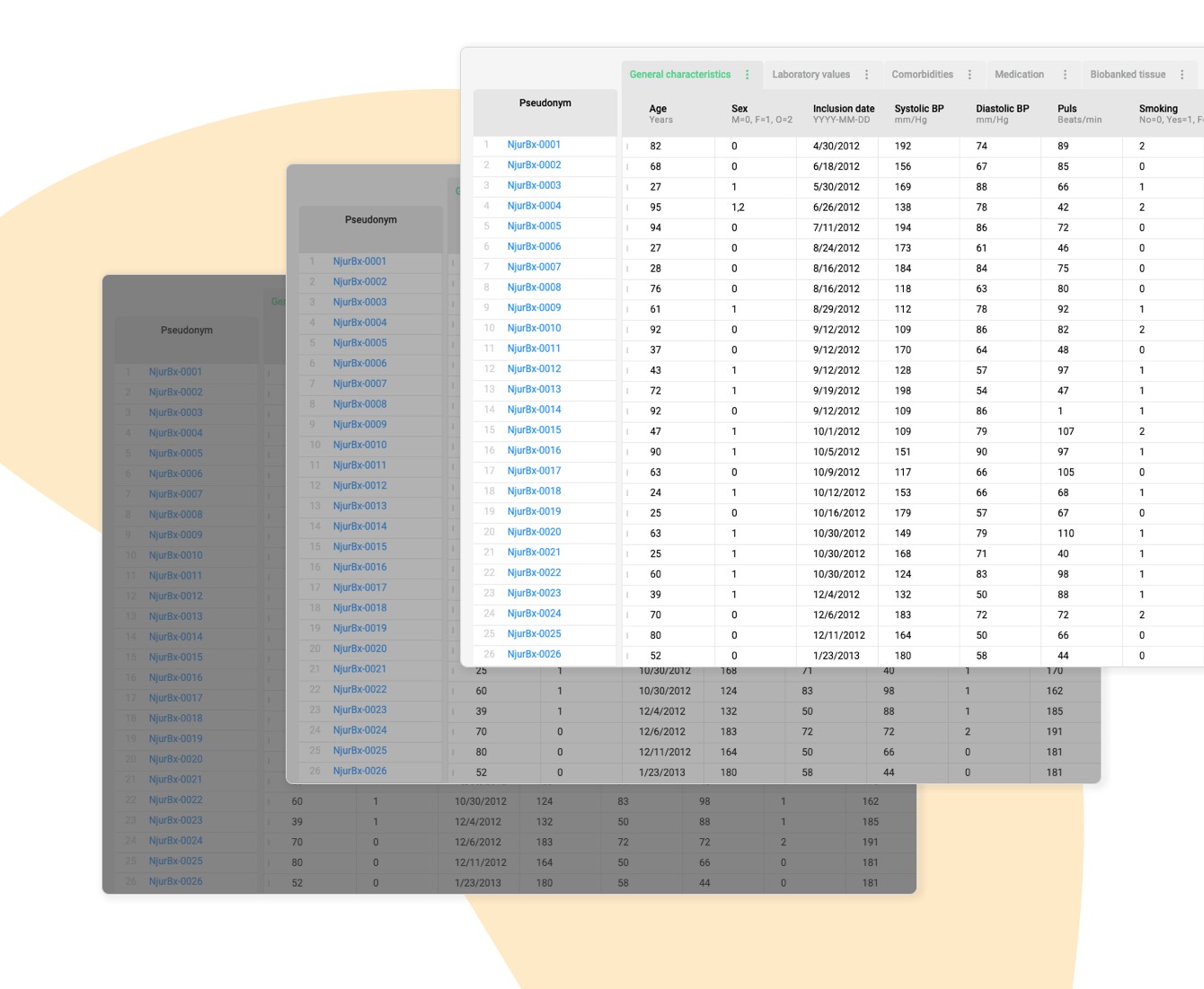Open NjurBx-0016 in the front table
Screen dimensions: 1204x989
(534, 450)
